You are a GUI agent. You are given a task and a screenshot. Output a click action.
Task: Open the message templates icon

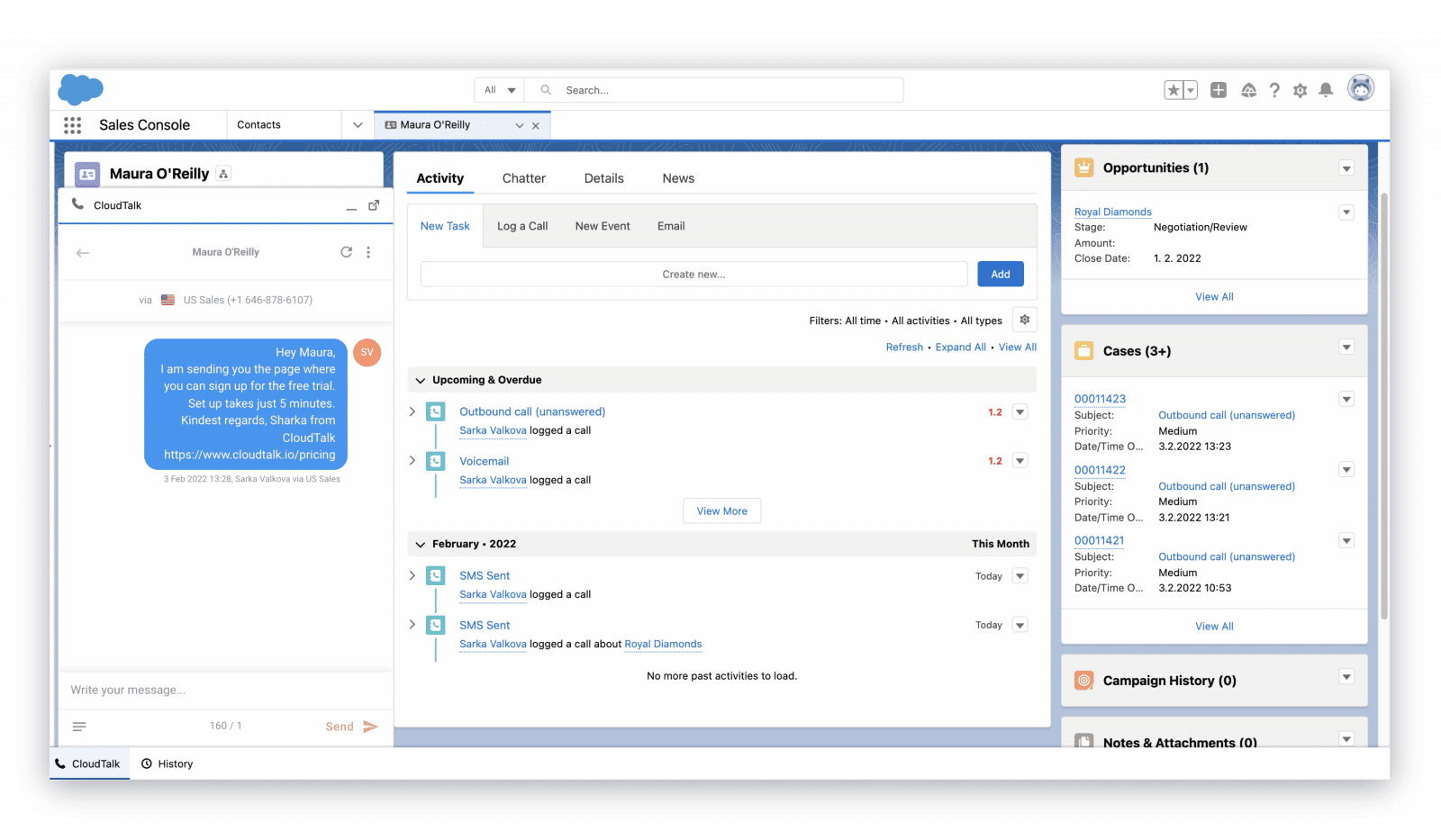79,727
